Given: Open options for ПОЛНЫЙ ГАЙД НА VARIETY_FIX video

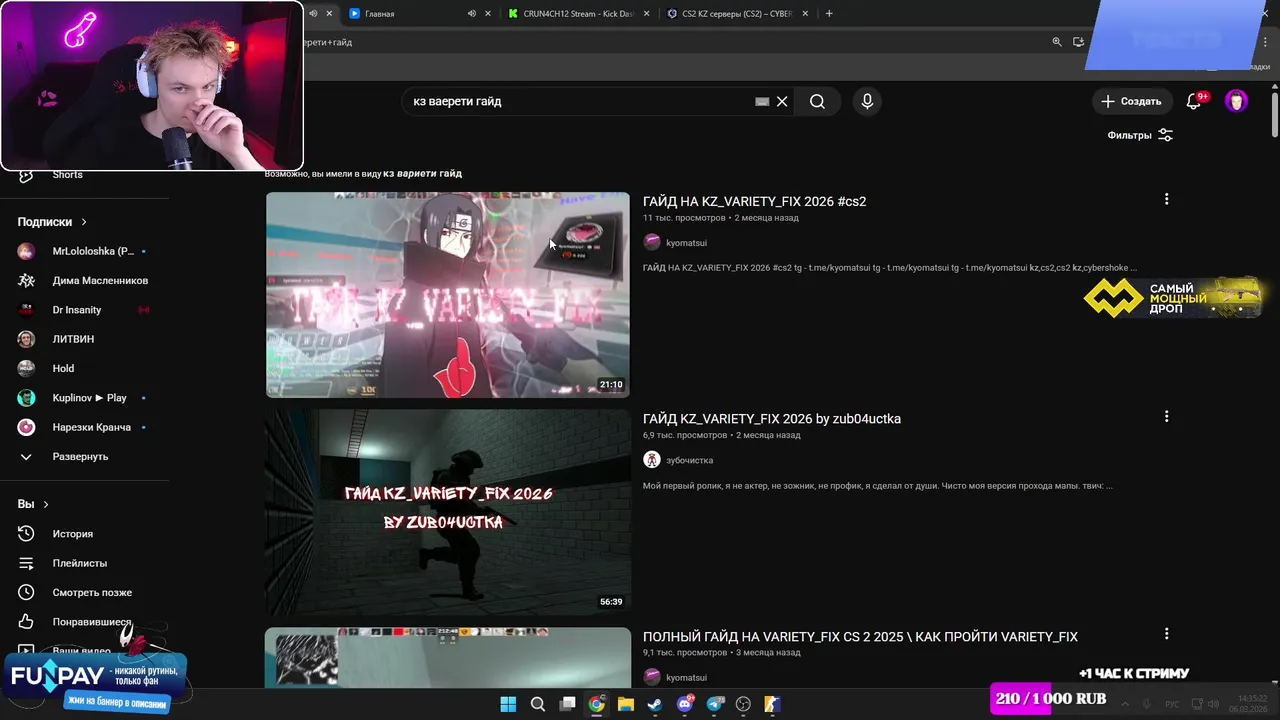Looking at the screenshot, I should pyautogui.click(x=1166, y=634).
